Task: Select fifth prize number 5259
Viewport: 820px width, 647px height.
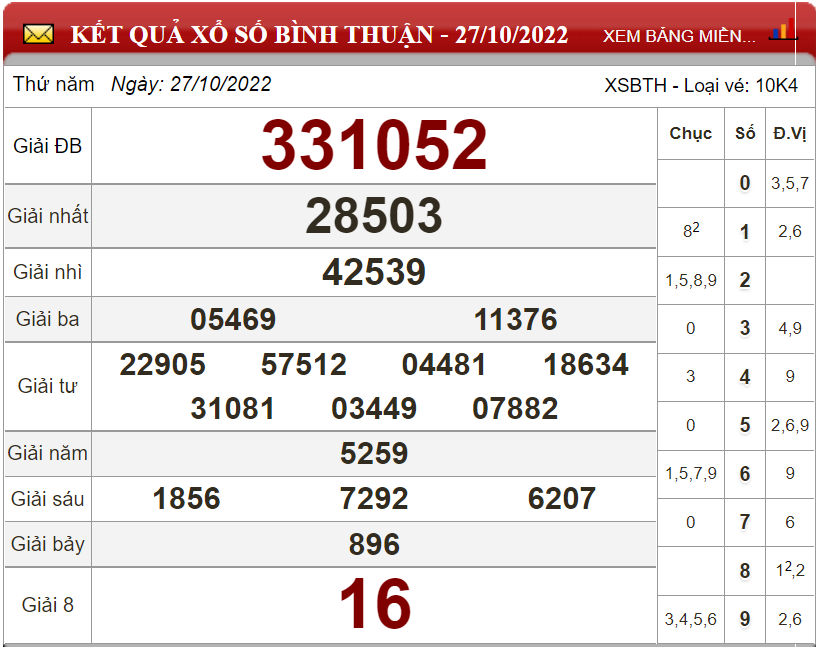Action: pyautogui.click(x=374, y=453)
